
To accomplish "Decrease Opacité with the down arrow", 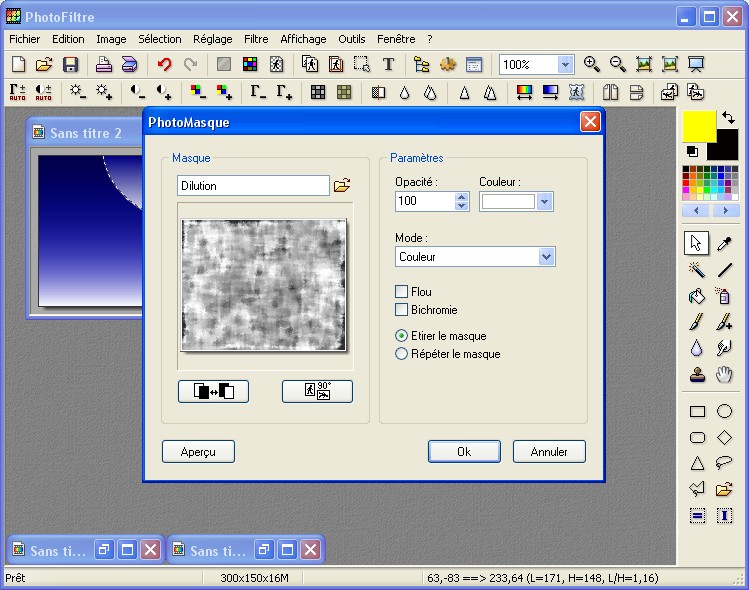I will [461, 206].
